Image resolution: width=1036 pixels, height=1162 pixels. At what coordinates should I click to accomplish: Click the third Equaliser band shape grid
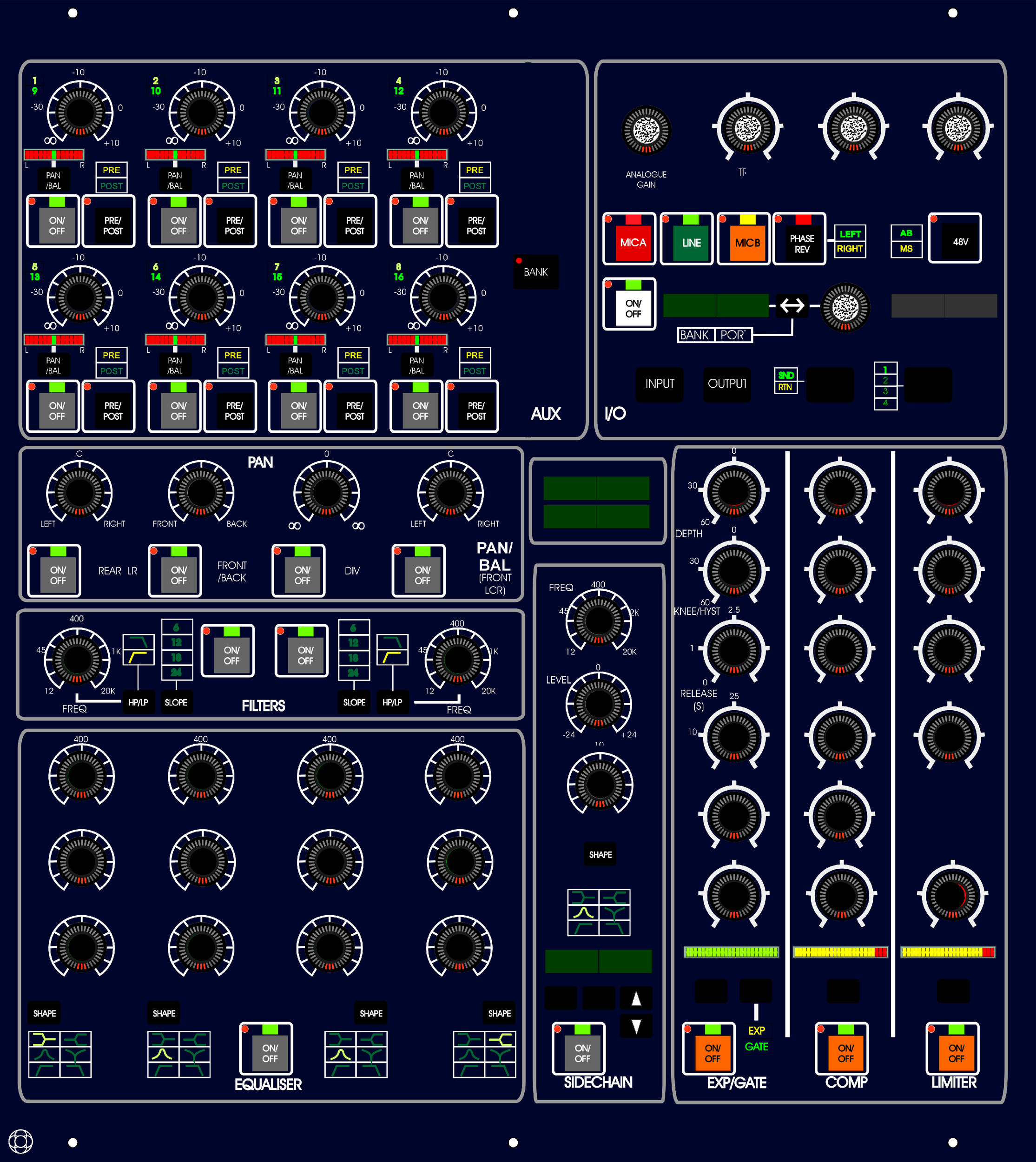coord(356,1054)
